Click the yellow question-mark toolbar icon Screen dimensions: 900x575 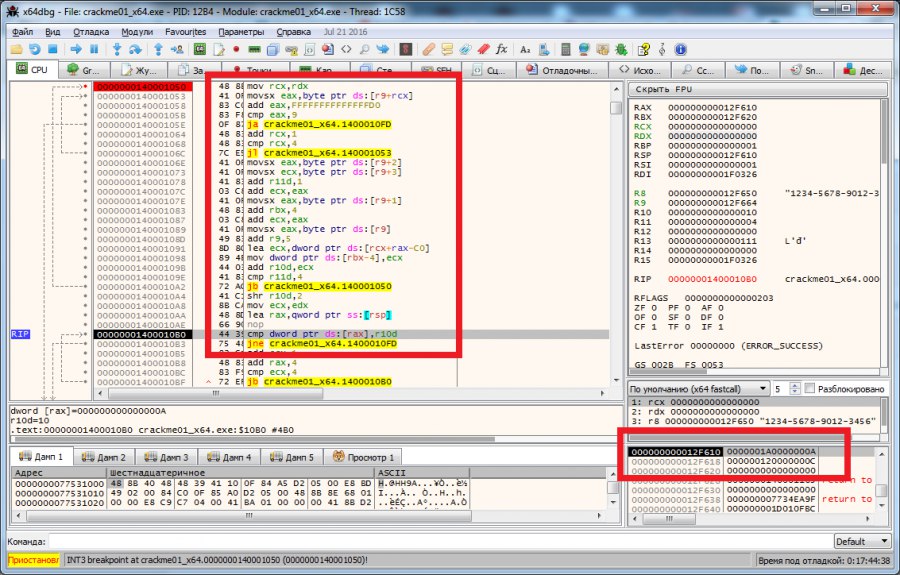[644, 49]
